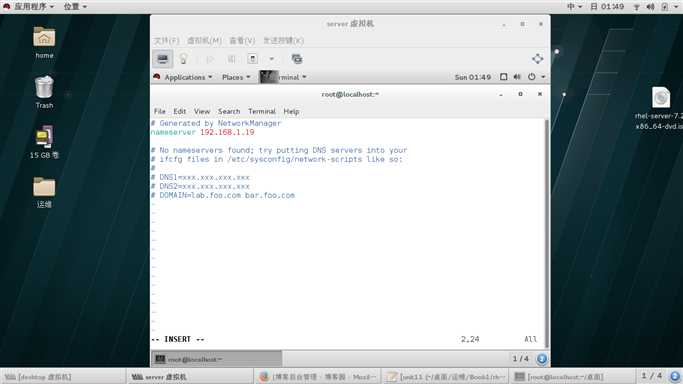Click the guest accessibility/screen icon in top bar

(504, 77)
